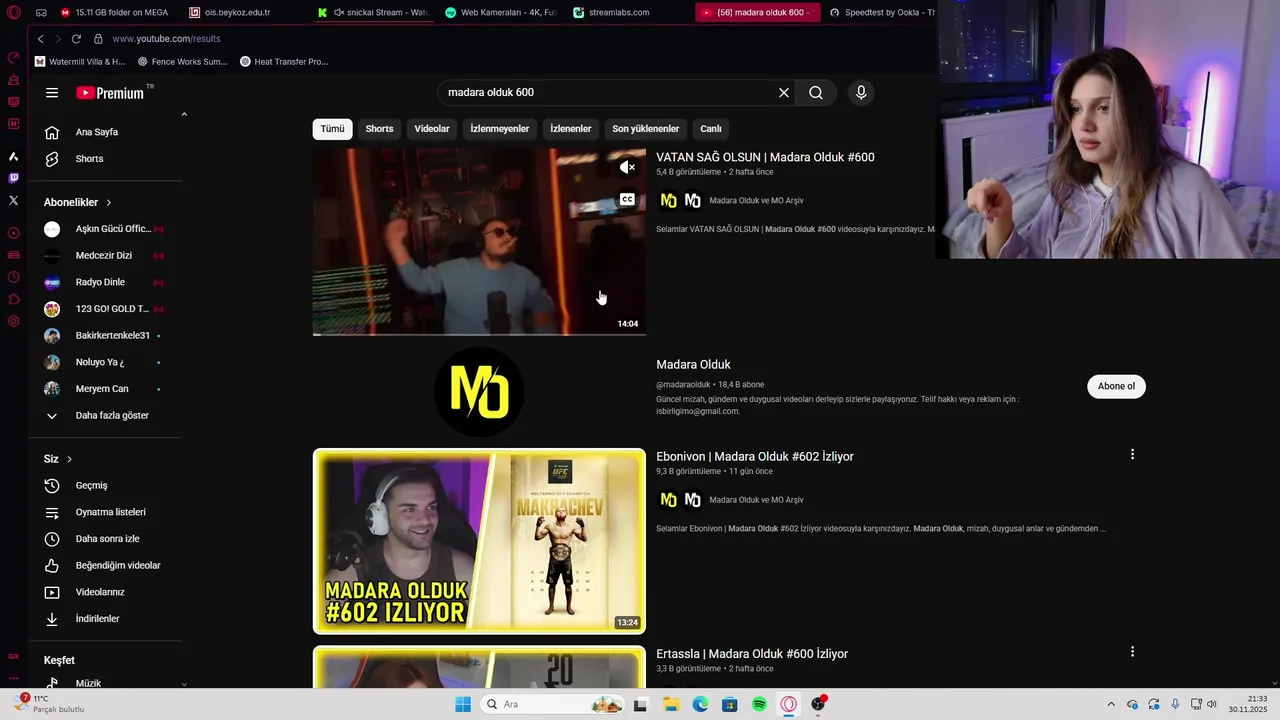Select the Tümü filter chip
1280x720 pixels.
[332, 129]
